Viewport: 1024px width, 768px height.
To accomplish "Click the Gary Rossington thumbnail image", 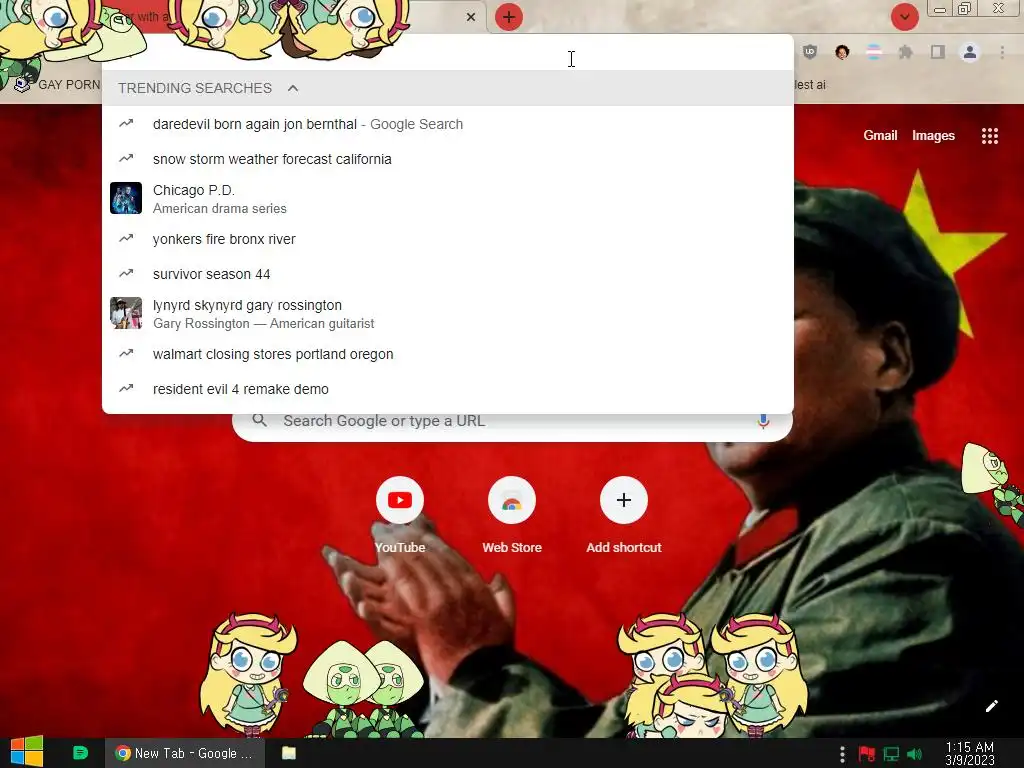I will 126,313.
